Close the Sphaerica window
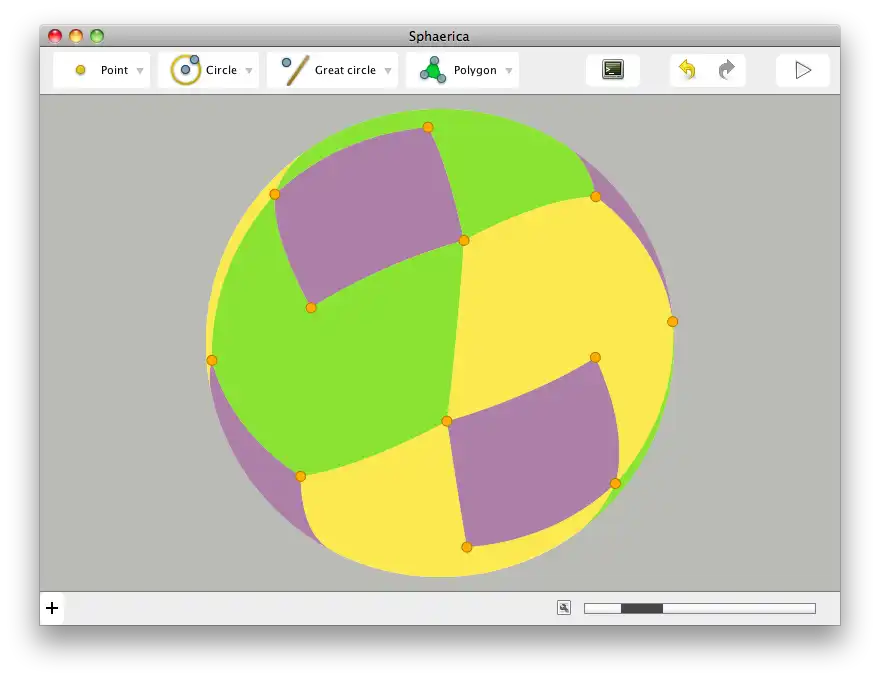The width and height of the screenshot is (880, 680). coord(55,36)
